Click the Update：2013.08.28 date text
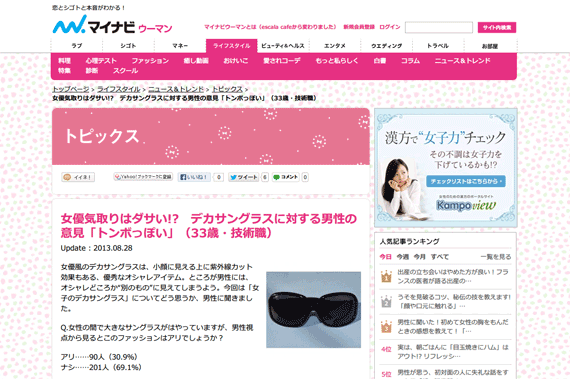Viewport: 570px width, 379px height. click(x=96, y=248)
